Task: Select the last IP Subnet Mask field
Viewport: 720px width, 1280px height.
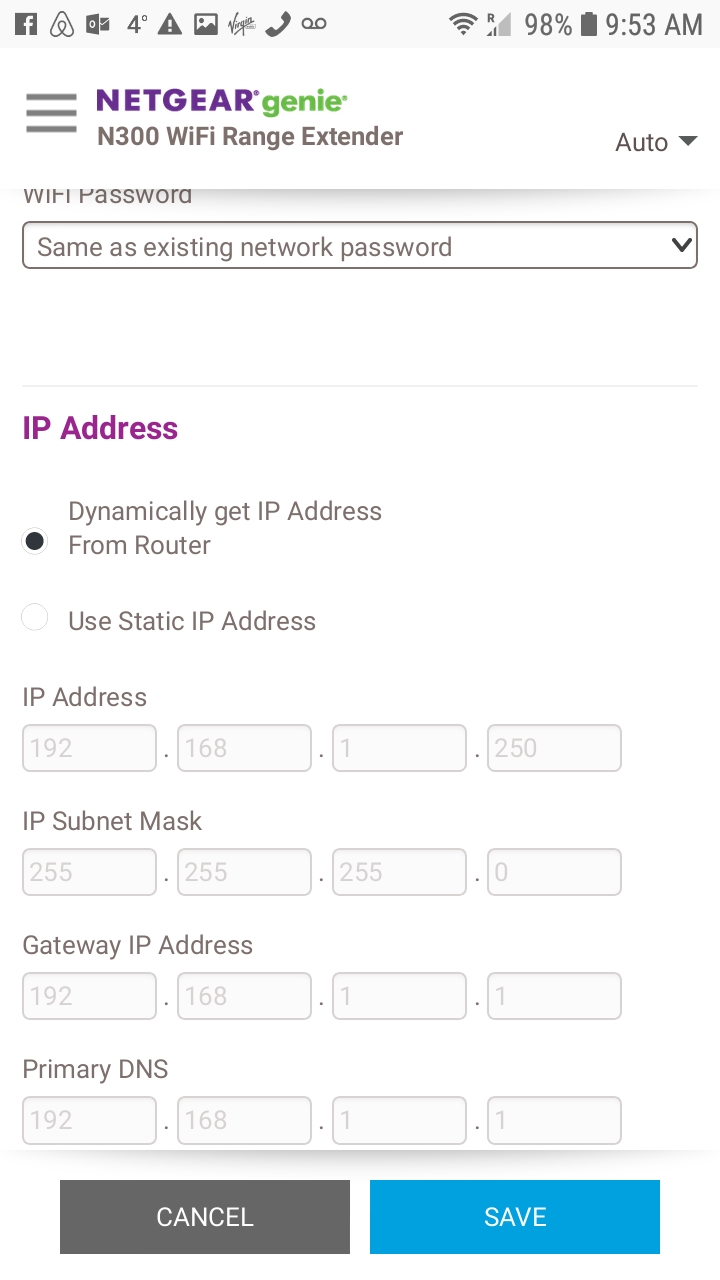Action: 554,871
